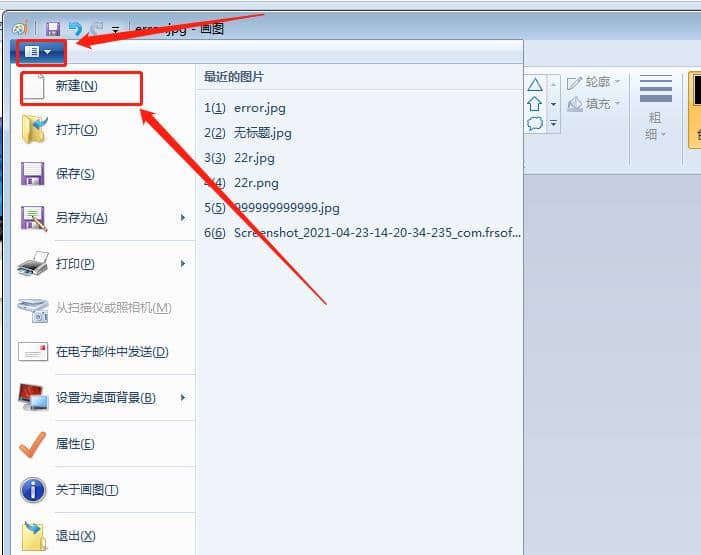The image size is (701, 555).
Task: Click the floppy disk icon beside 保存
Action: tap(33, 174)
